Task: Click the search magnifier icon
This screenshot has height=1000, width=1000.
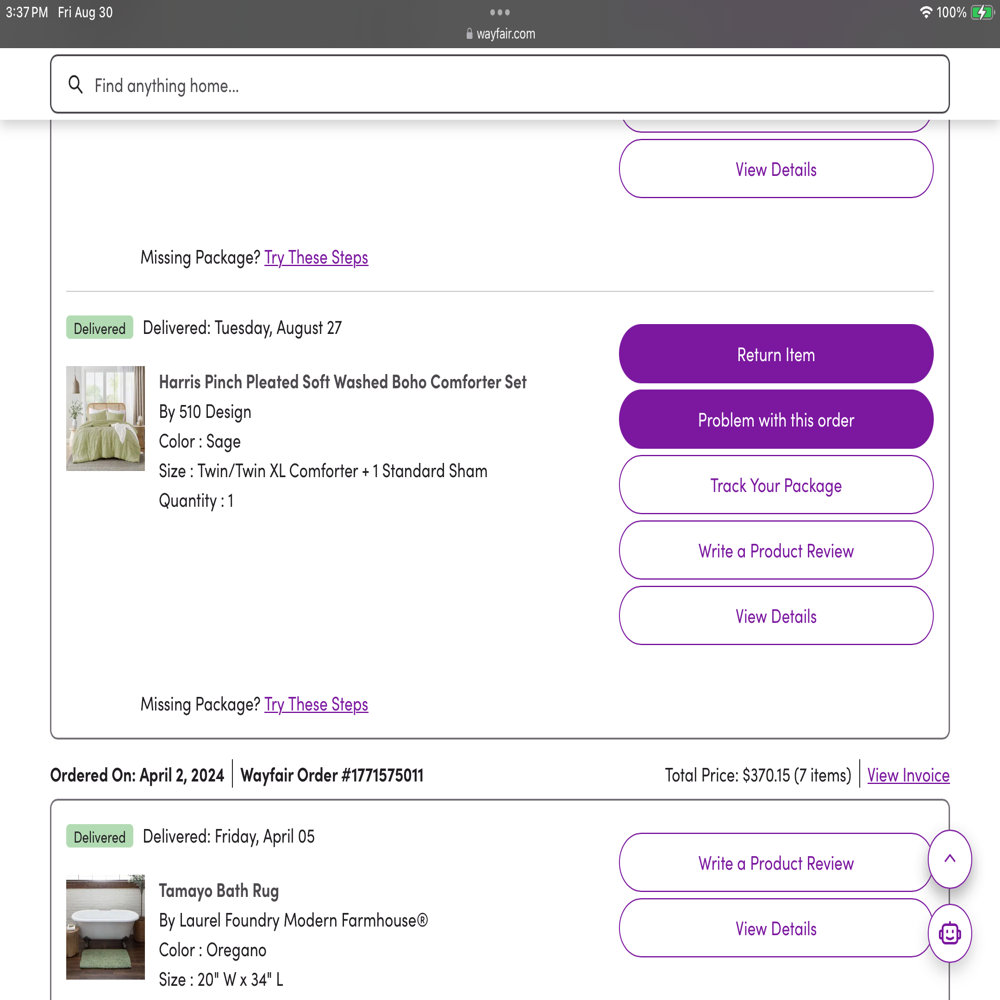Action: coord(75,84)
